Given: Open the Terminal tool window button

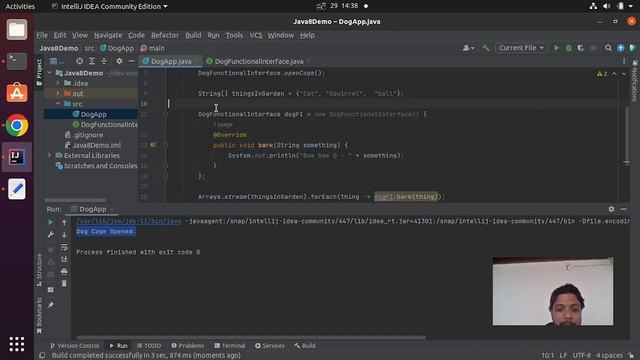Looking at the screenshot, I should [x=230, y=346].
